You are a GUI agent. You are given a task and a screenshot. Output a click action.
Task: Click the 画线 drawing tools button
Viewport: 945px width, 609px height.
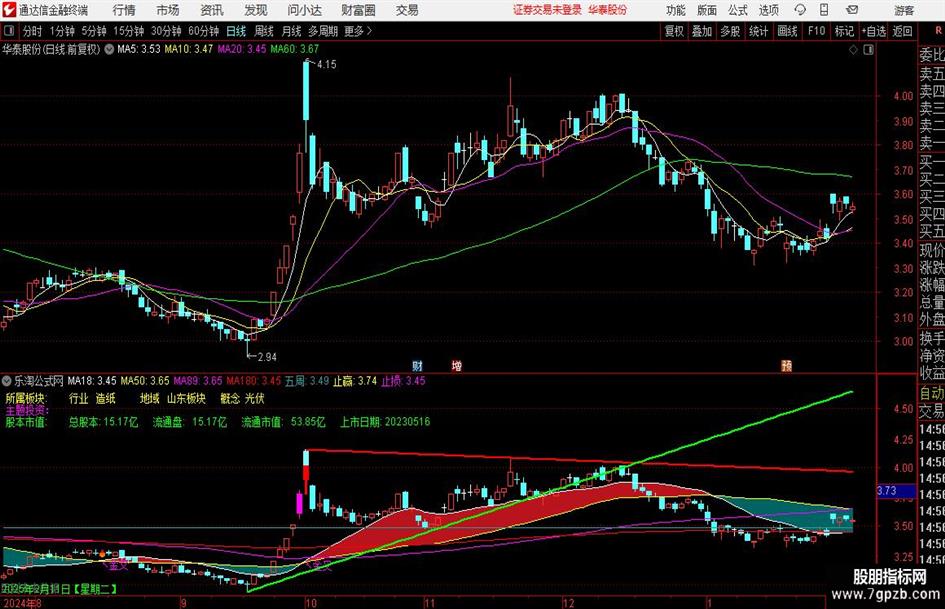pos(787,31)
